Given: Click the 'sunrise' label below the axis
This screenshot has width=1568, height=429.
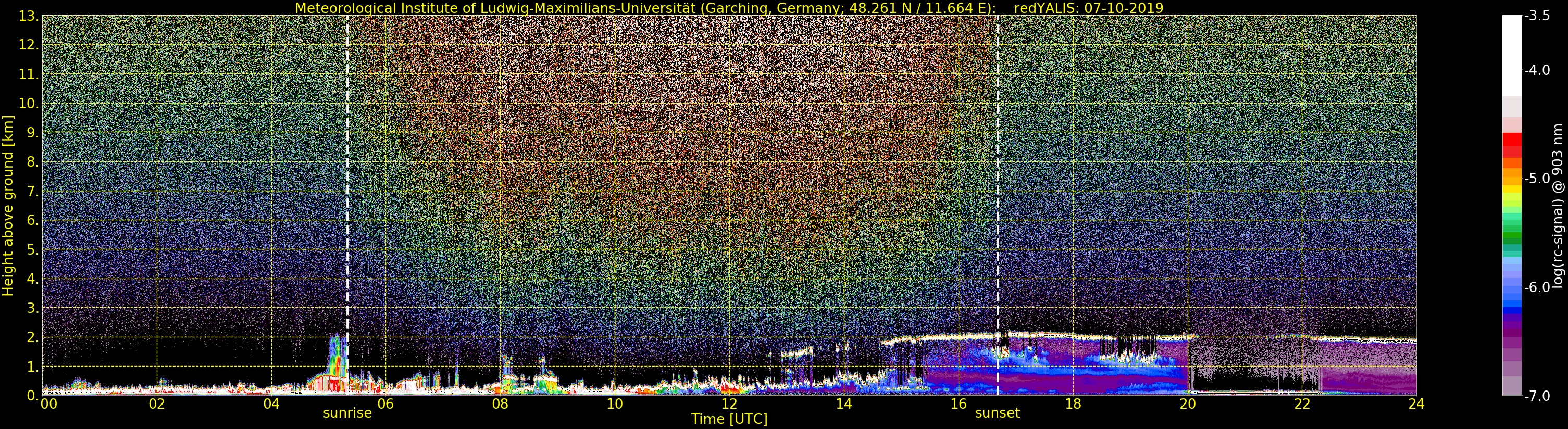Looking at the screenshot, I should (347, 412).
